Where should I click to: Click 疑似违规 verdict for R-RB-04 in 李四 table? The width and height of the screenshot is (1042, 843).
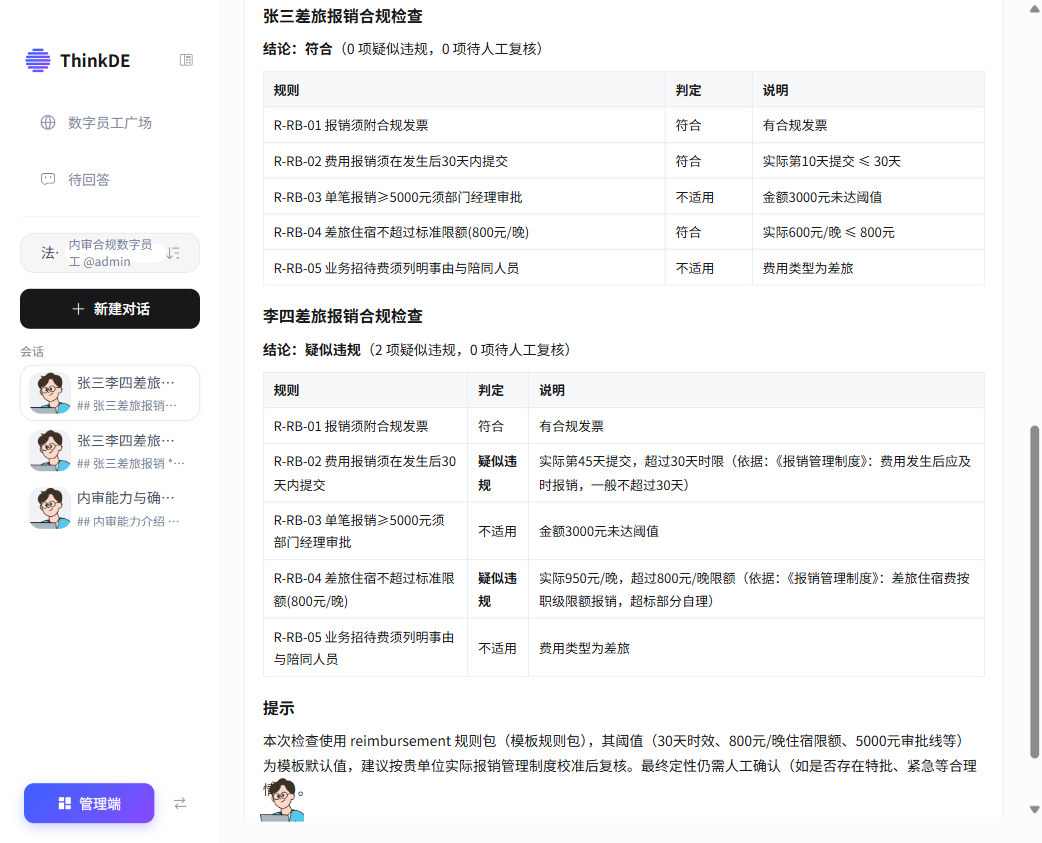498,589
